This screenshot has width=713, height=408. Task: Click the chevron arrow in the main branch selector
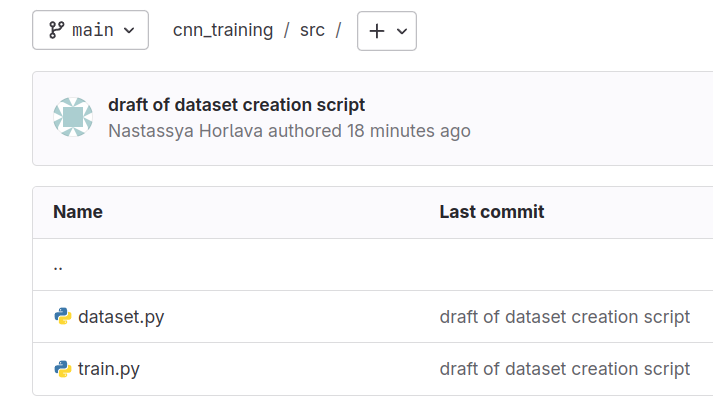[128, 31]
